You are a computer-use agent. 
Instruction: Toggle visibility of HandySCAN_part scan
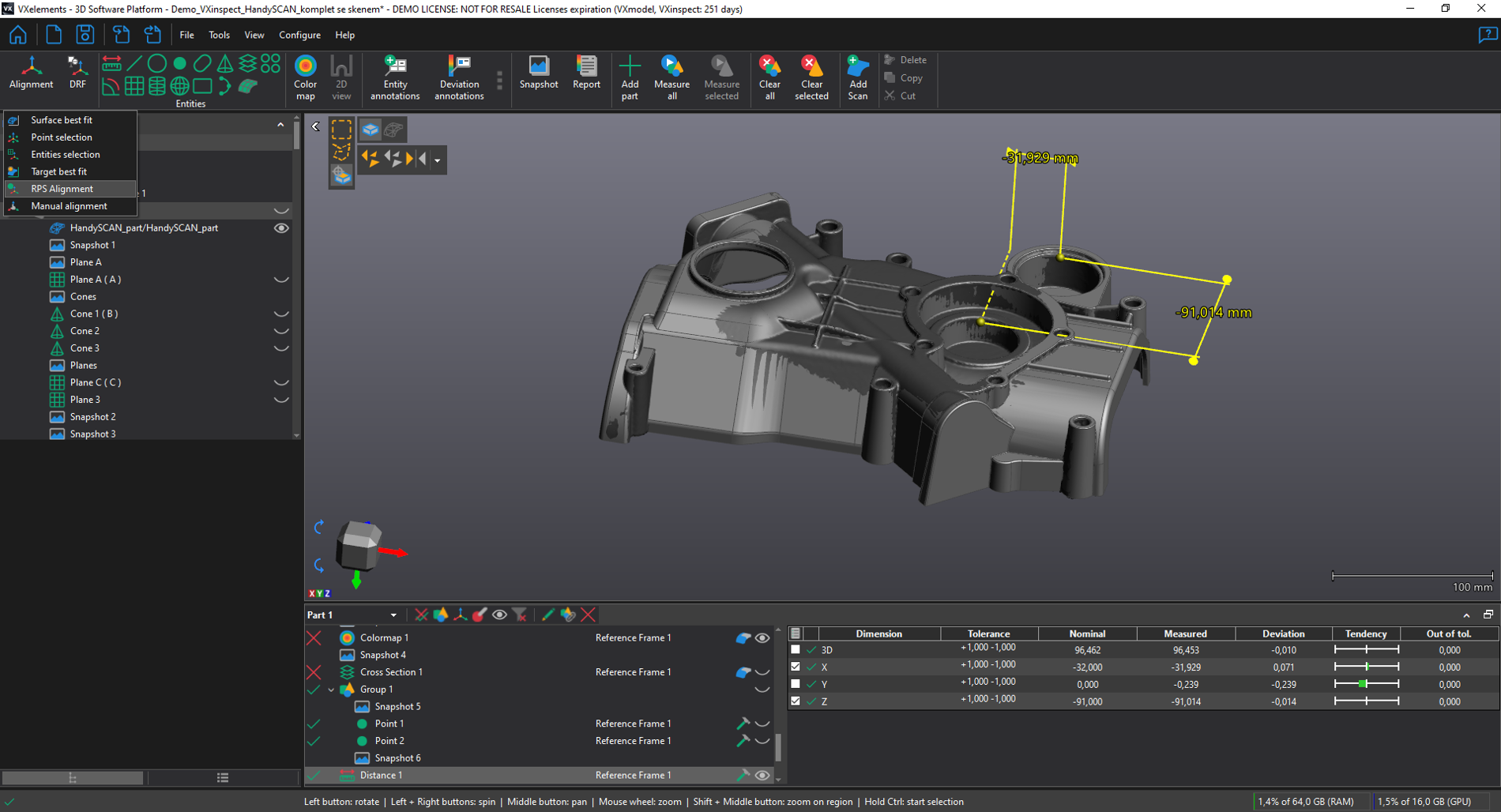[x=280, y=228]
